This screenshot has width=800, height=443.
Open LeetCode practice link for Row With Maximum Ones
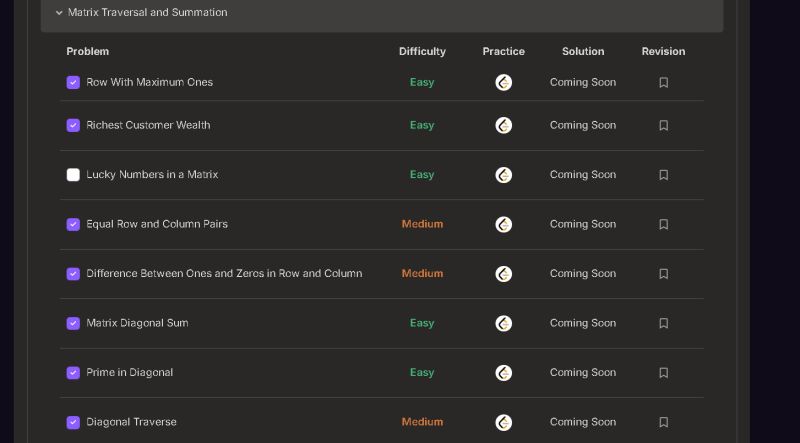tap(504, 82)
